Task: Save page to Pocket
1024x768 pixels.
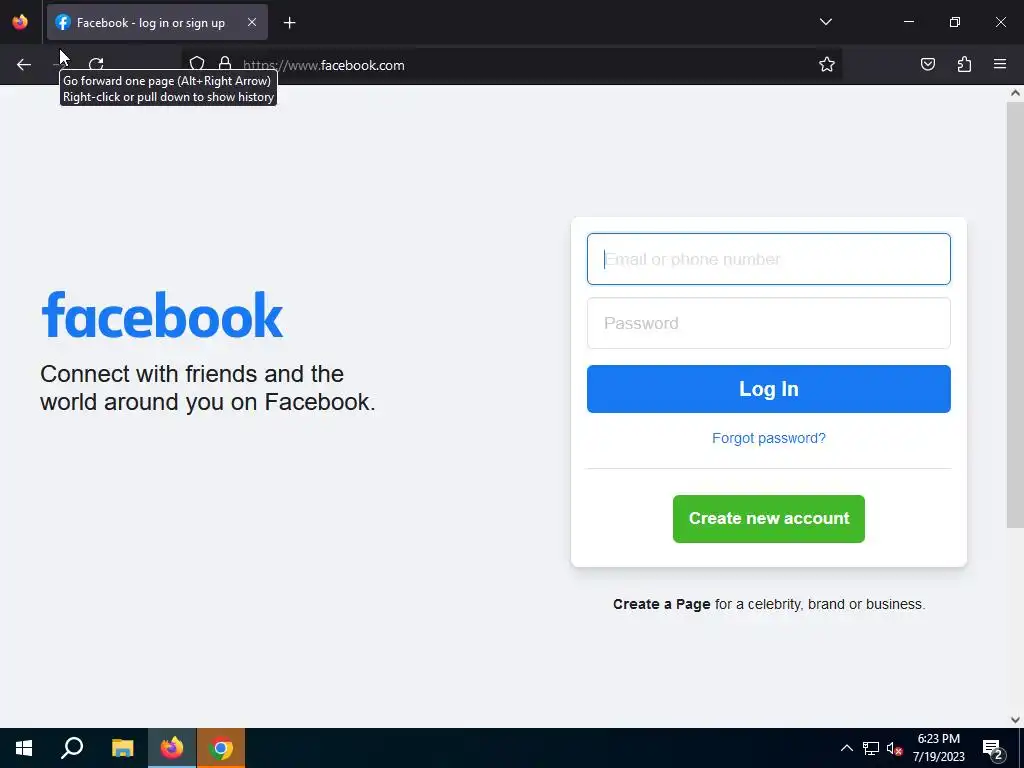Action: click(927, 64)
